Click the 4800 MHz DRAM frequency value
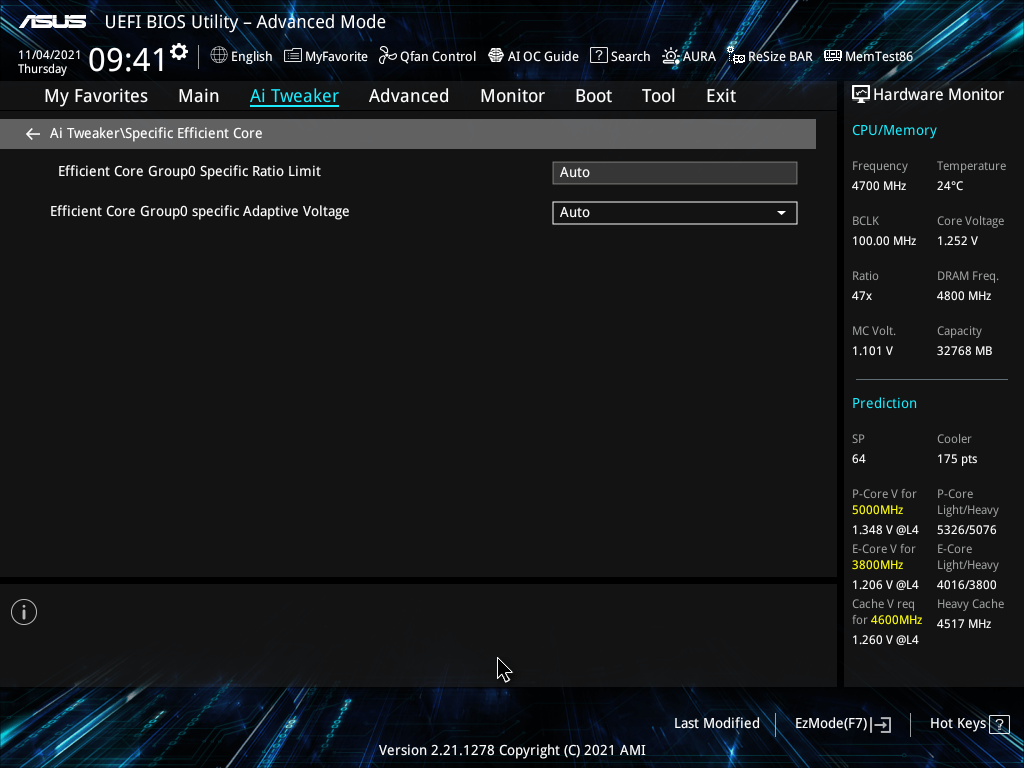This screenshot has height=768, width=1024. pos(964,296)
